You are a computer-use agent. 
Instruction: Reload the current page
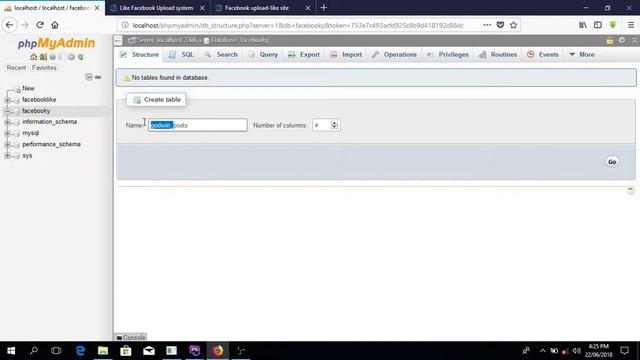[x=40, y=25]
